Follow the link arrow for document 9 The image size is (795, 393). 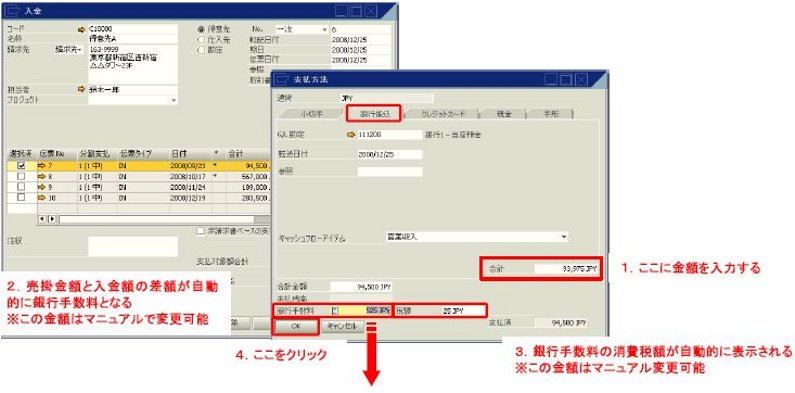pos(42,187)
